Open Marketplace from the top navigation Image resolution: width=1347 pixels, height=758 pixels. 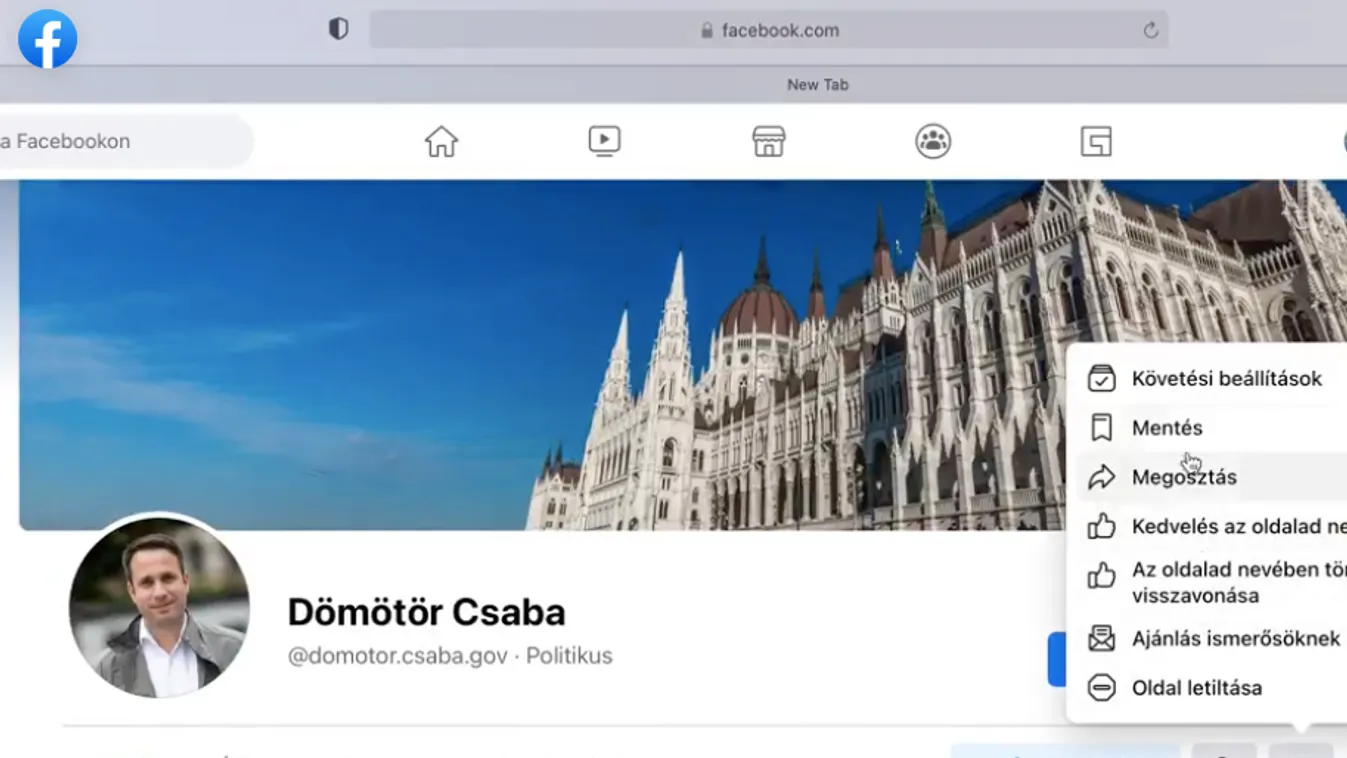768,141
